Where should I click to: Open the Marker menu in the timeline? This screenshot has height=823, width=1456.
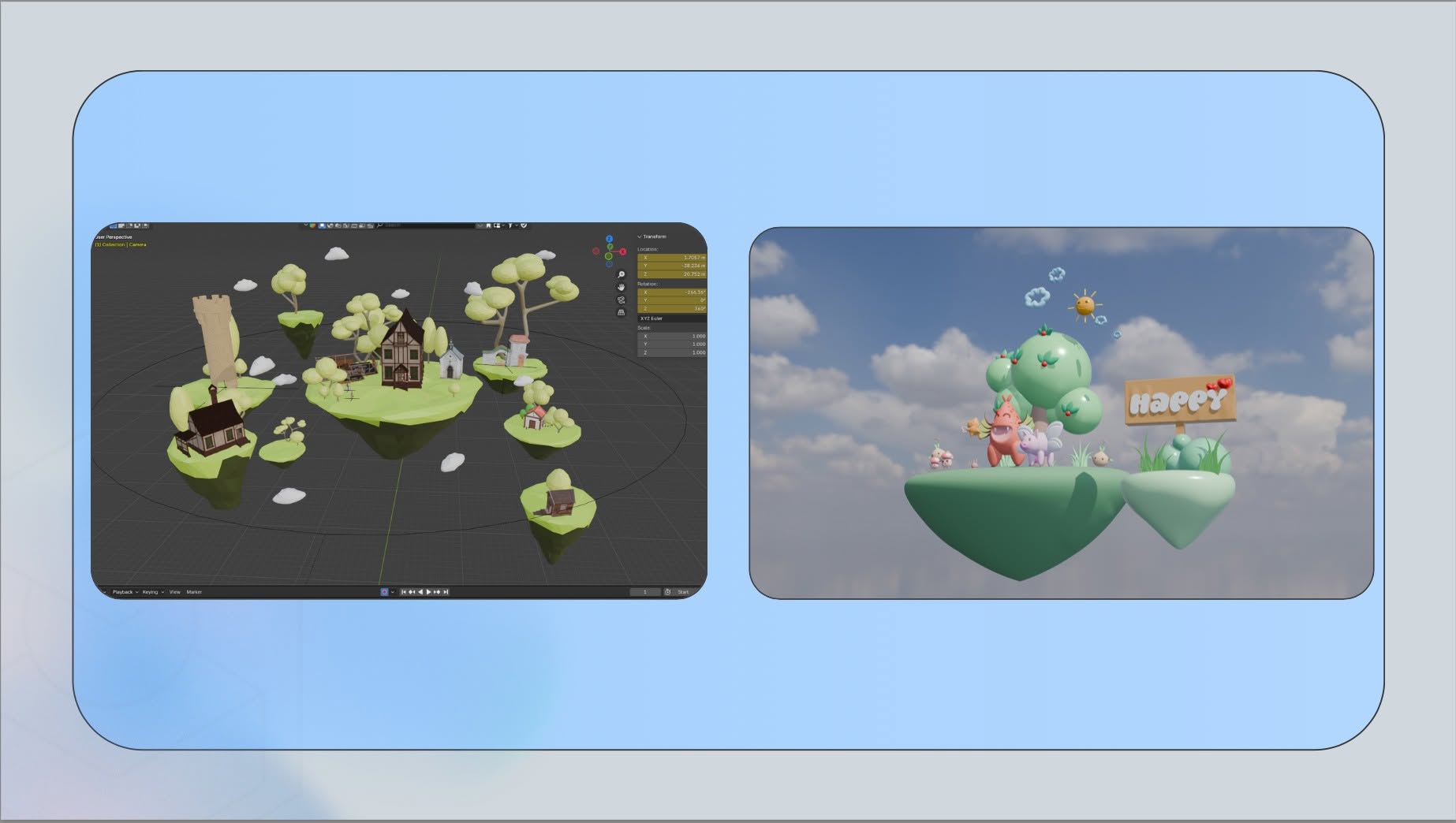pyautogui.click(x=194, y=592)
